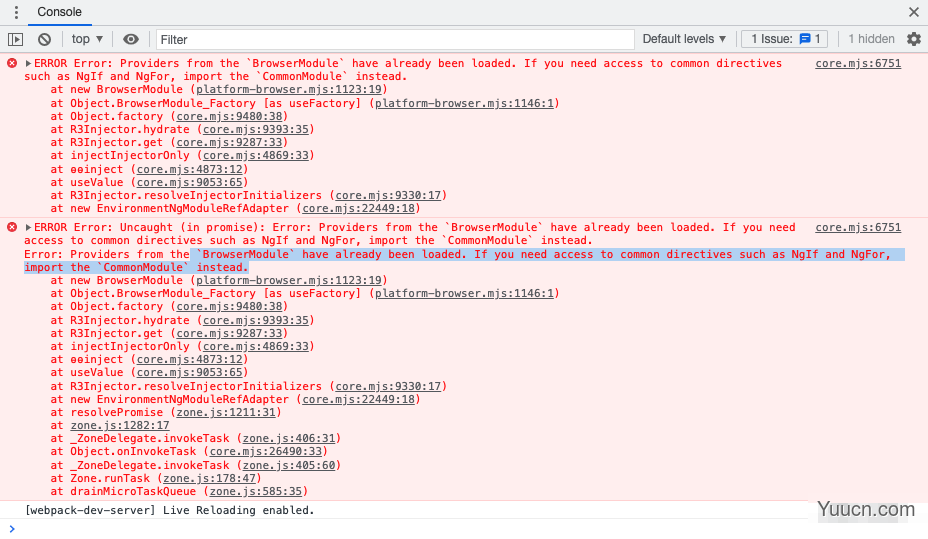Open platform-browser.mjs:1123:19 in first stack trace
The image size is (928, 539).
point(289,89)
